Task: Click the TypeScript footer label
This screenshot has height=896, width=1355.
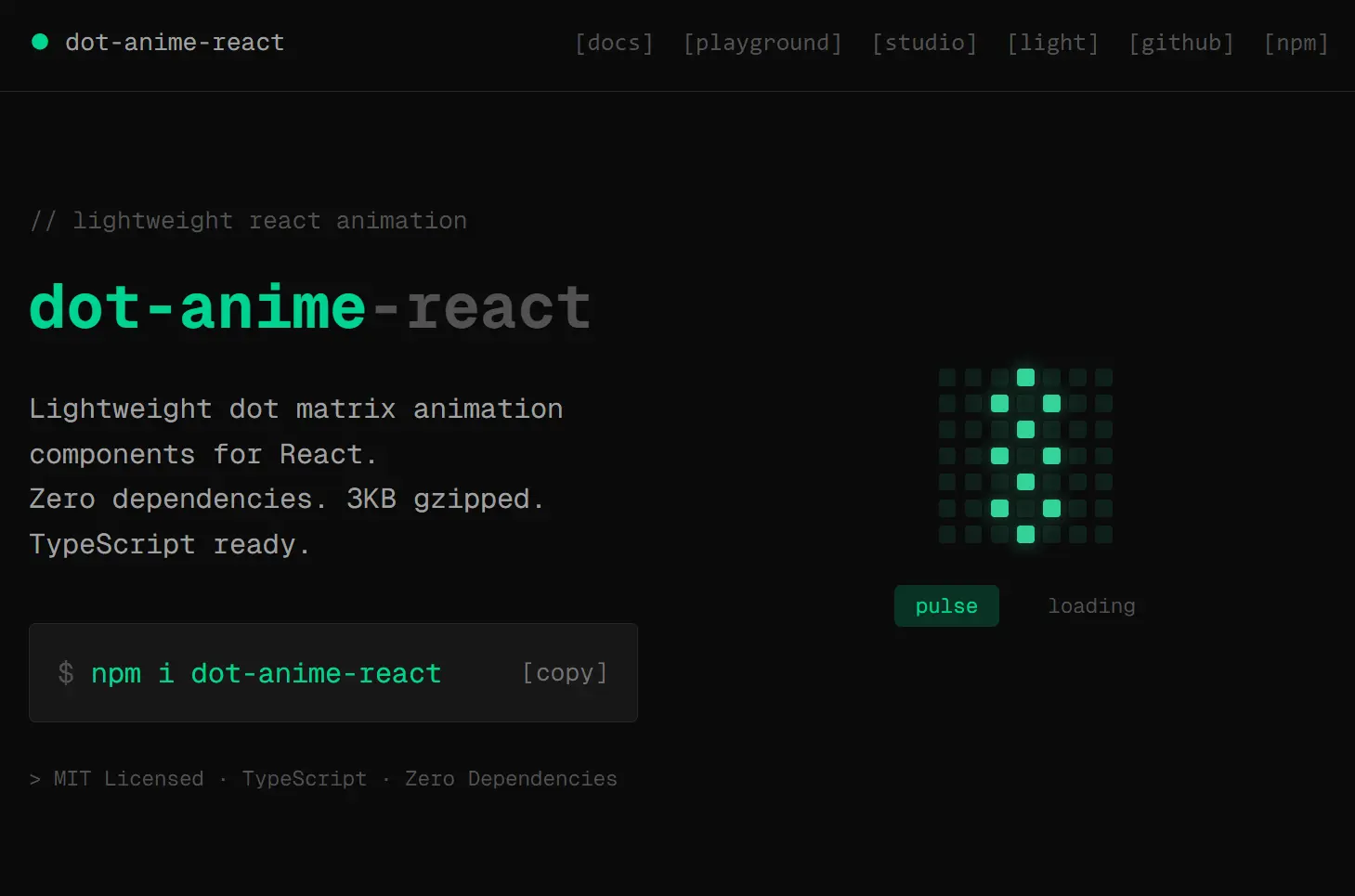Action: click(x=304, y=778)
